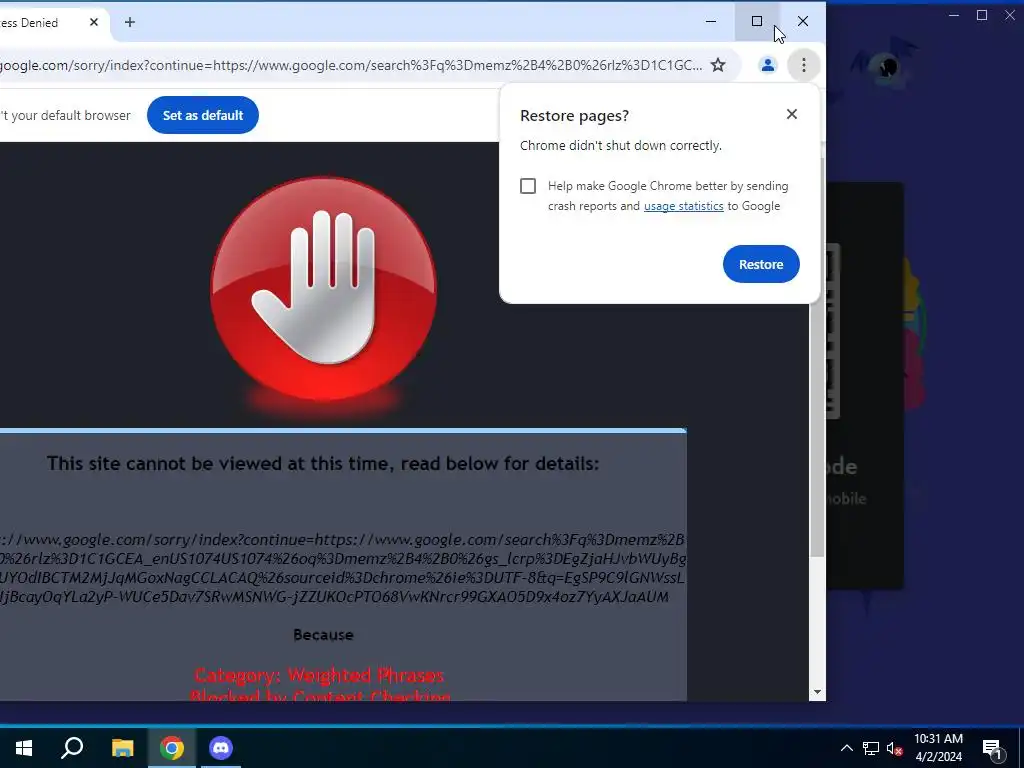This screenshot has height=768, width=1024.
Task: Minimize the Chrome window
Action: [x=711, y=22]
